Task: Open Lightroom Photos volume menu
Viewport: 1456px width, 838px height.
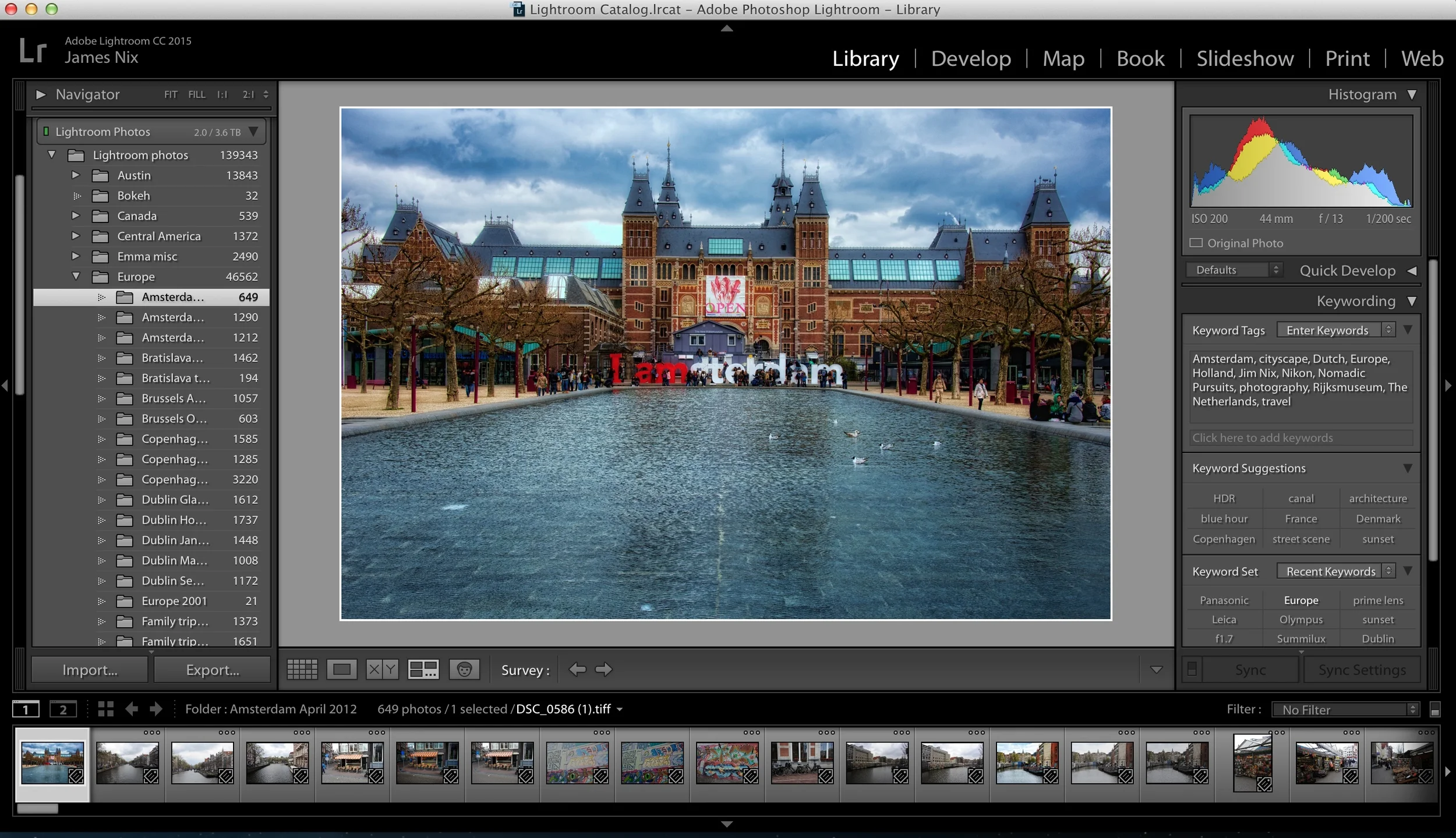Action: 253,132
